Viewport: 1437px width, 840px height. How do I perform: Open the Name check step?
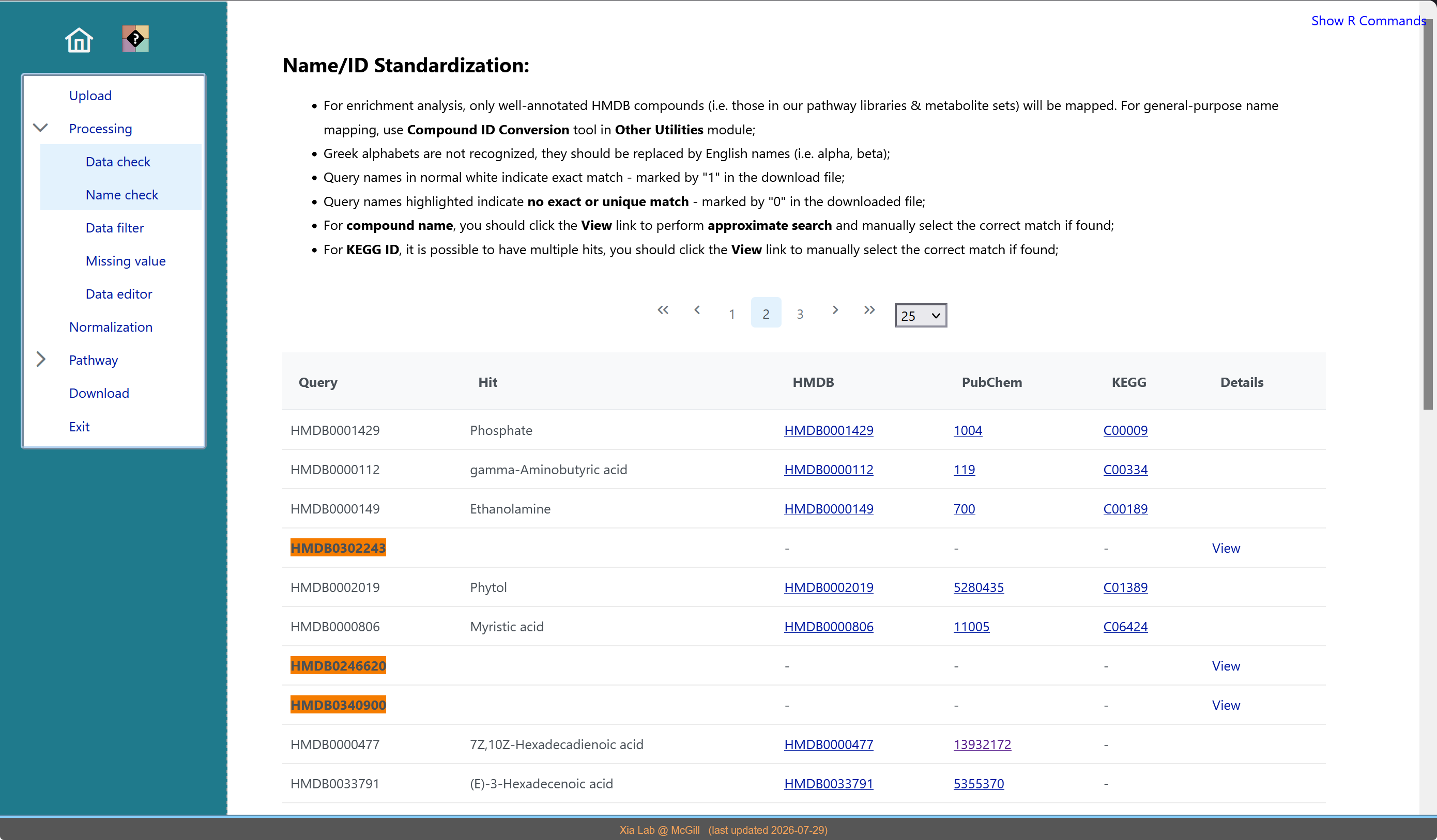coord(122,194)
